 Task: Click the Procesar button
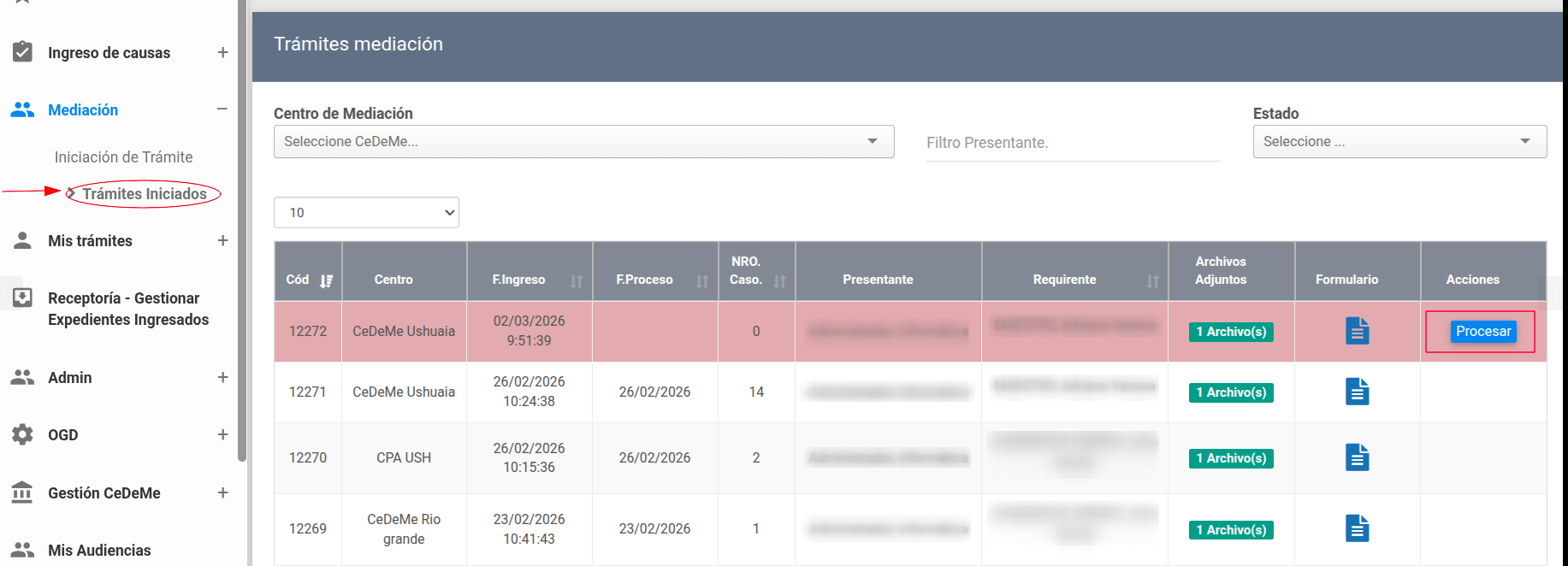[x=1482, y=331]
